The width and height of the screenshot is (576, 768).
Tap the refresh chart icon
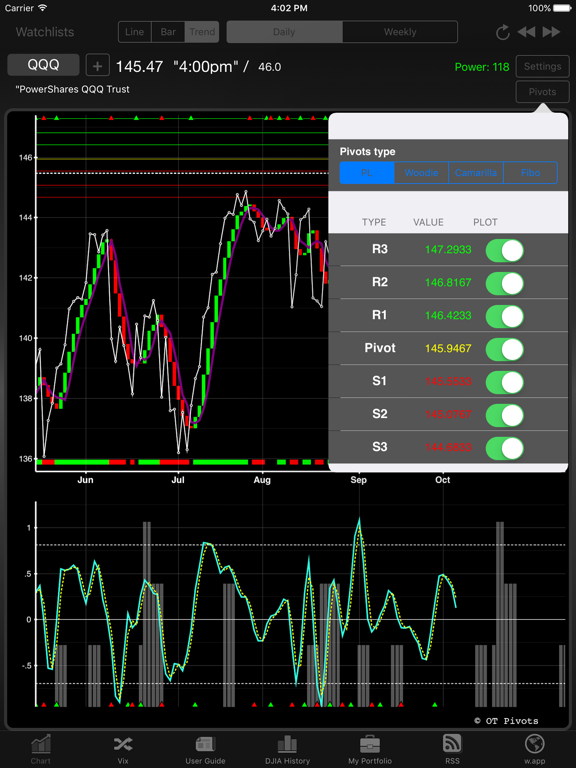[503, 32]
